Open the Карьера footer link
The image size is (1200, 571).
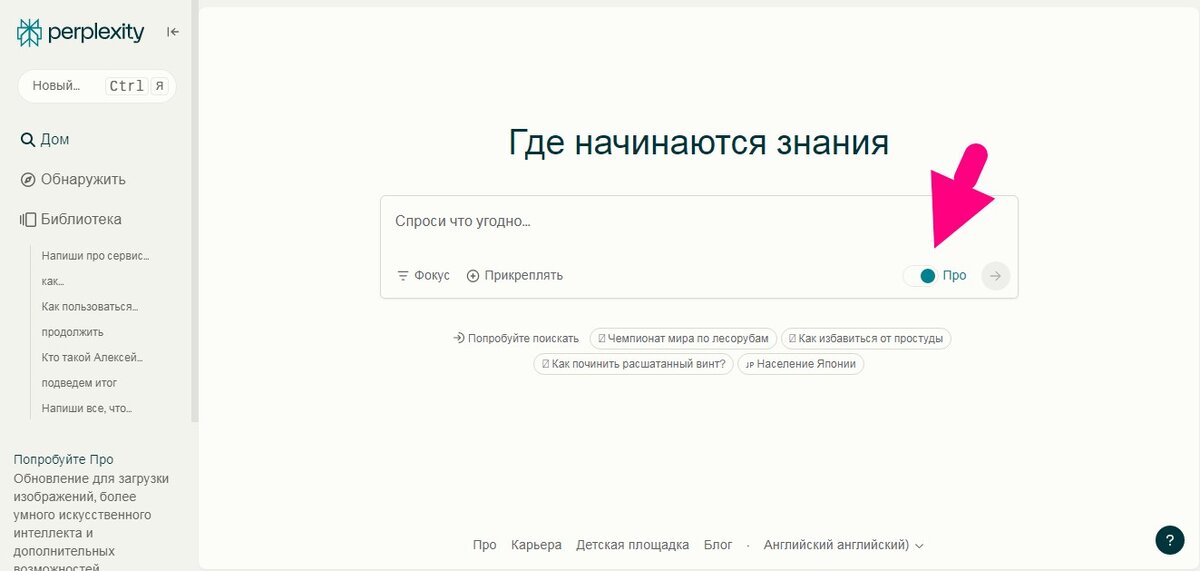click(x=536, y=545)
